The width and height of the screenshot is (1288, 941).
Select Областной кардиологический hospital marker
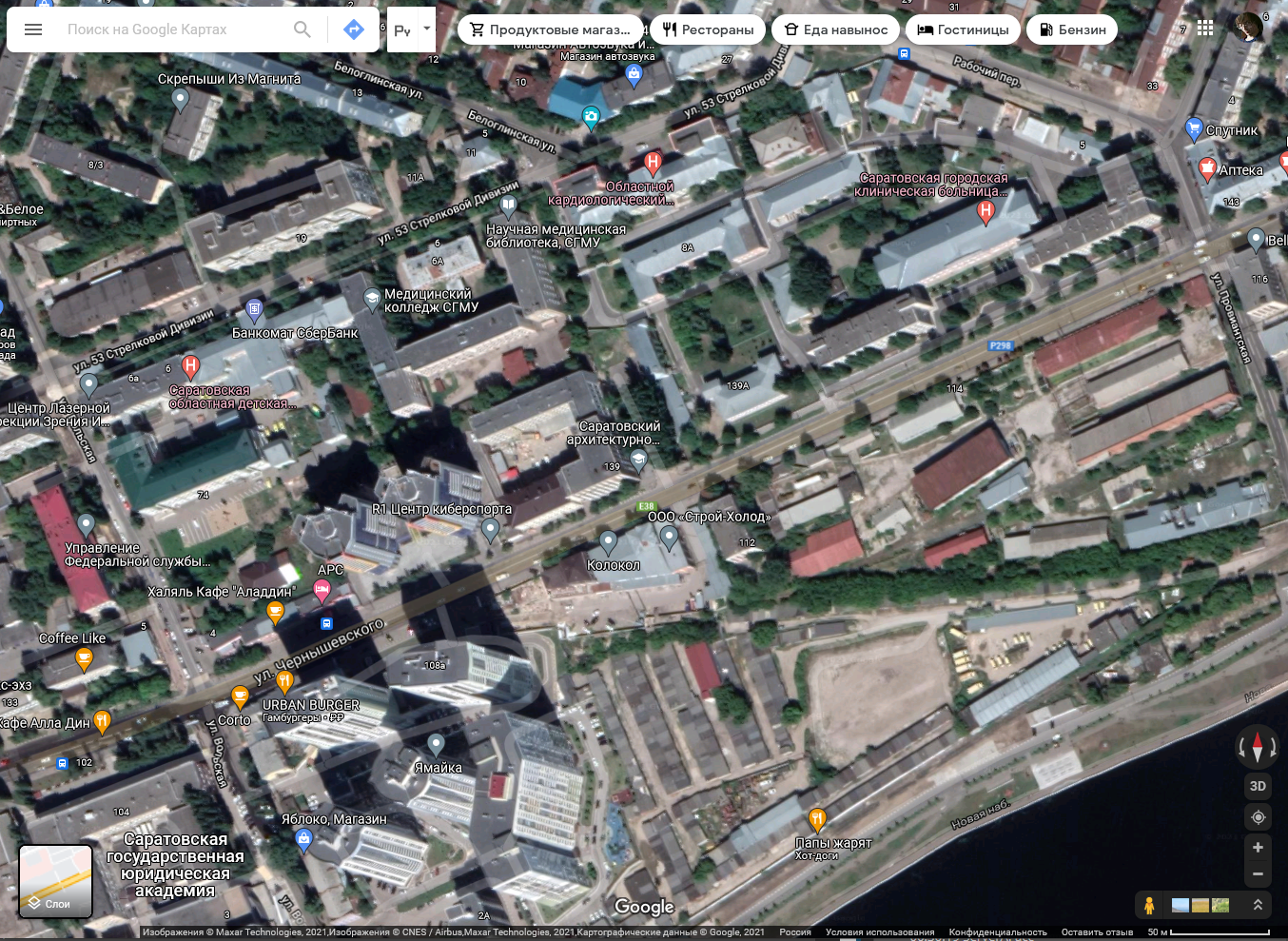[653, 163]
